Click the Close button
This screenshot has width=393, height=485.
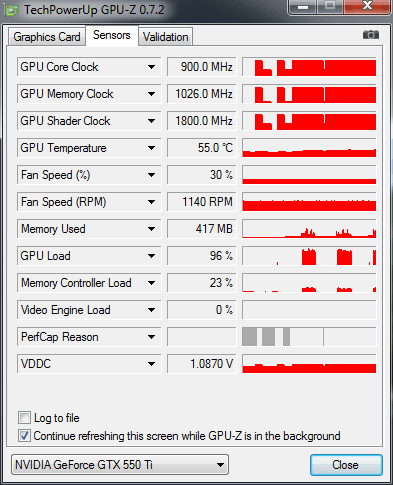click(346, 465)
